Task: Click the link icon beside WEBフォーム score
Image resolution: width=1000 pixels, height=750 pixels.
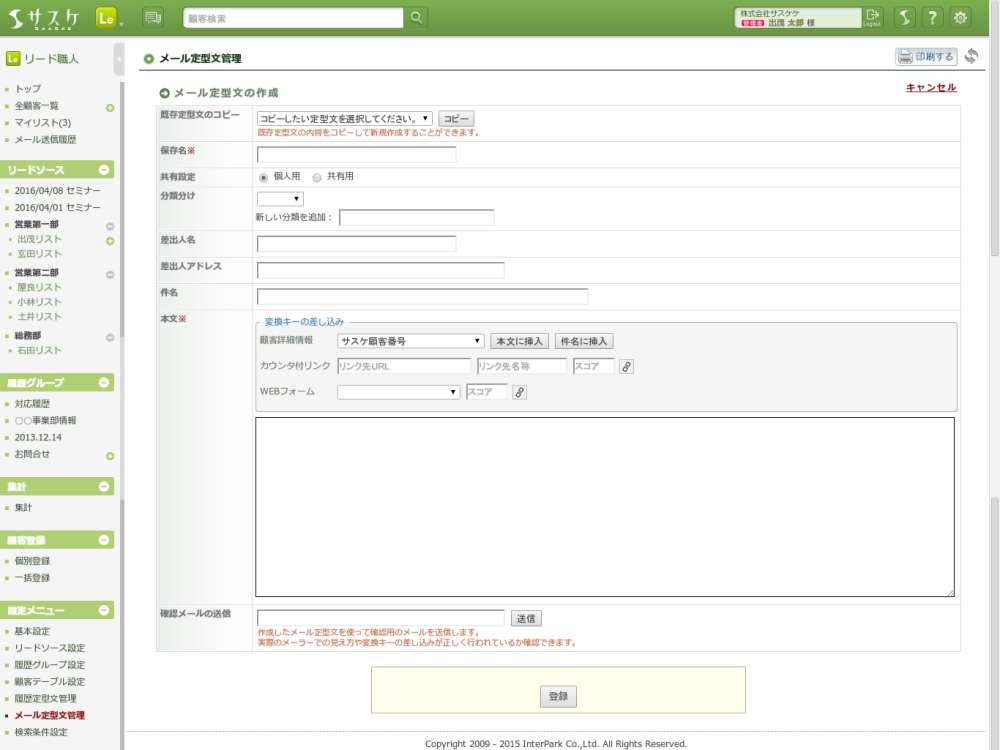Action: (519, 392)
